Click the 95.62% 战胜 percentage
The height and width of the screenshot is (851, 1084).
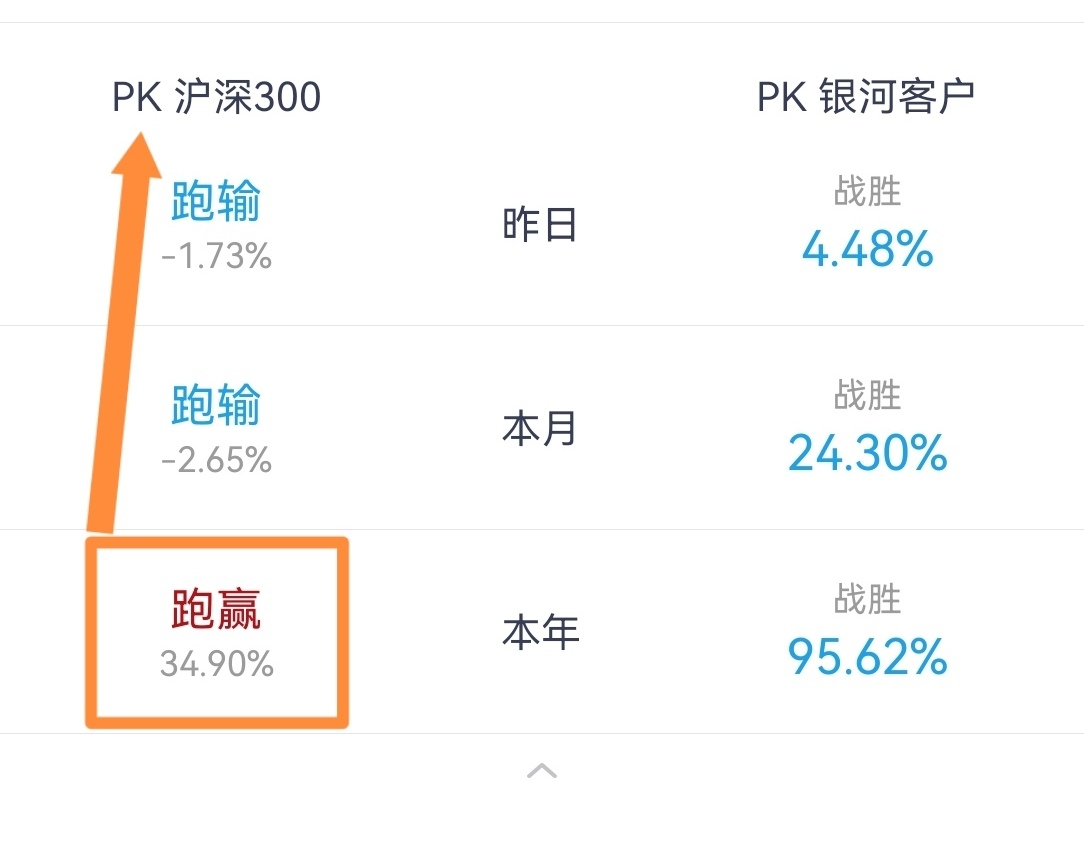(x=867, y=657)
